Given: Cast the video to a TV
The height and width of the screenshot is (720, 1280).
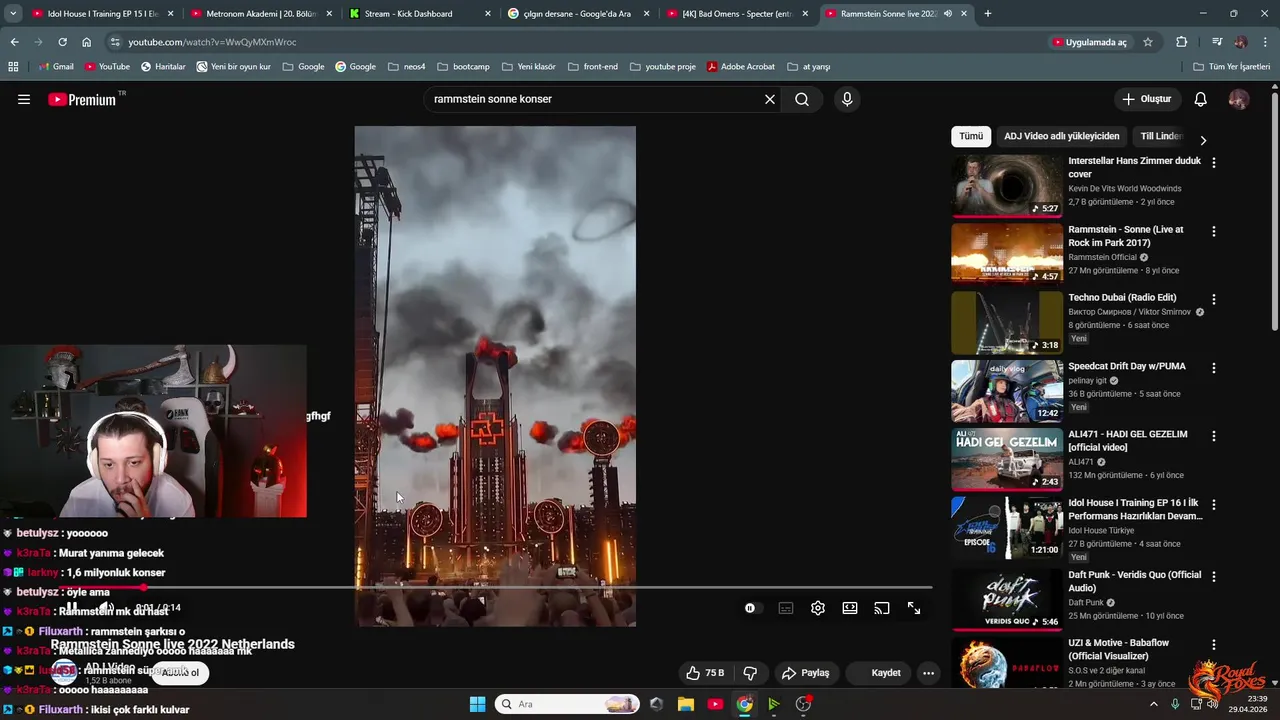Looking at the screenshot, I should (x=882, y=608).
